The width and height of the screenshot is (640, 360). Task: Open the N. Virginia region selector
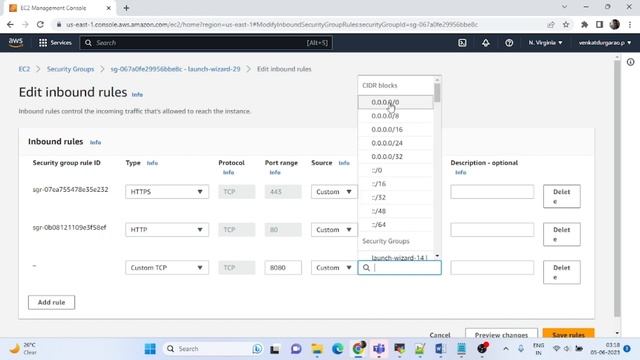[545, 42]
